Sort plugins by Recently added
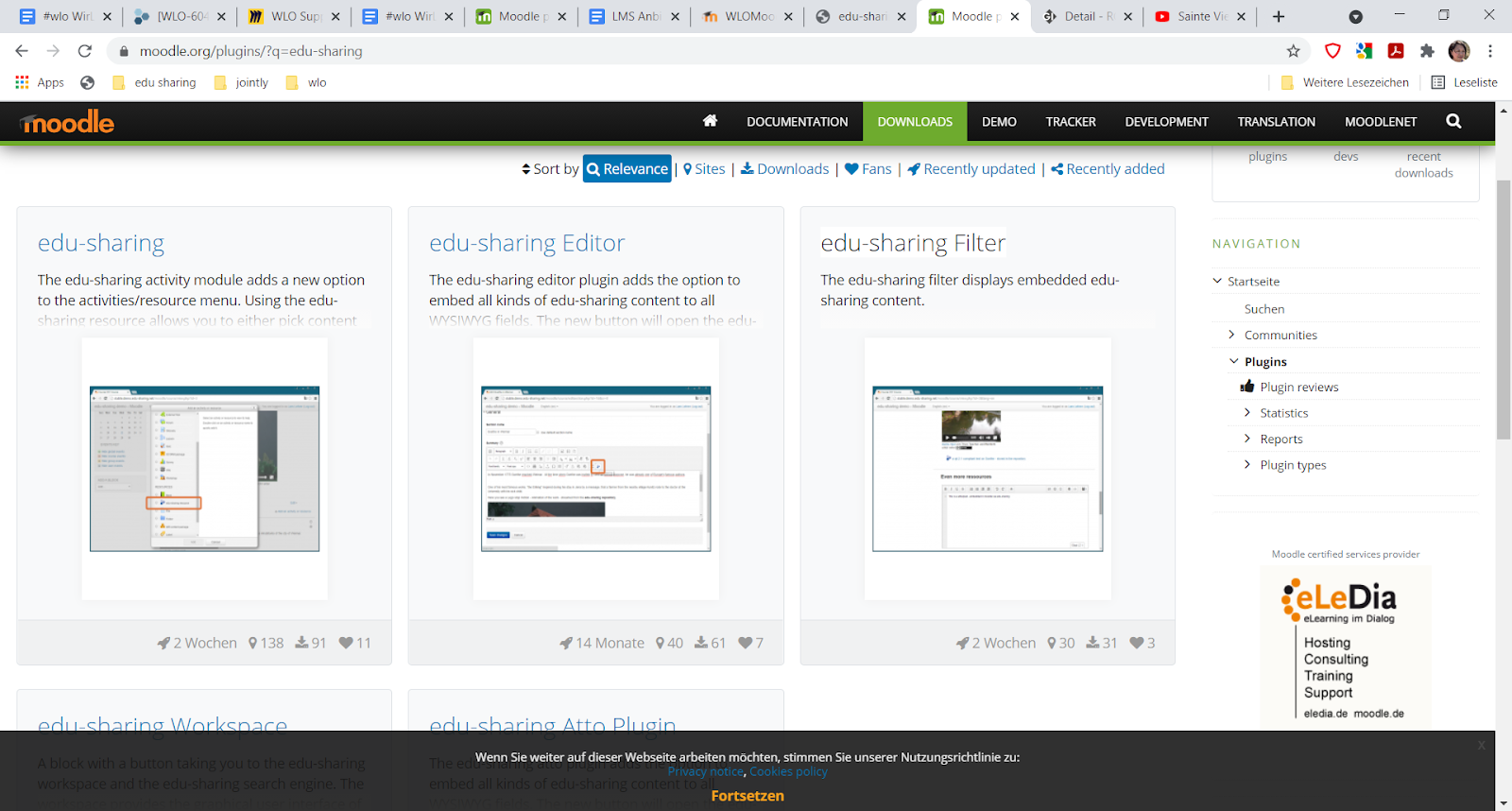Viewport: 1512px width, 811px height. pyautogui.click(x=1108, y=168)
